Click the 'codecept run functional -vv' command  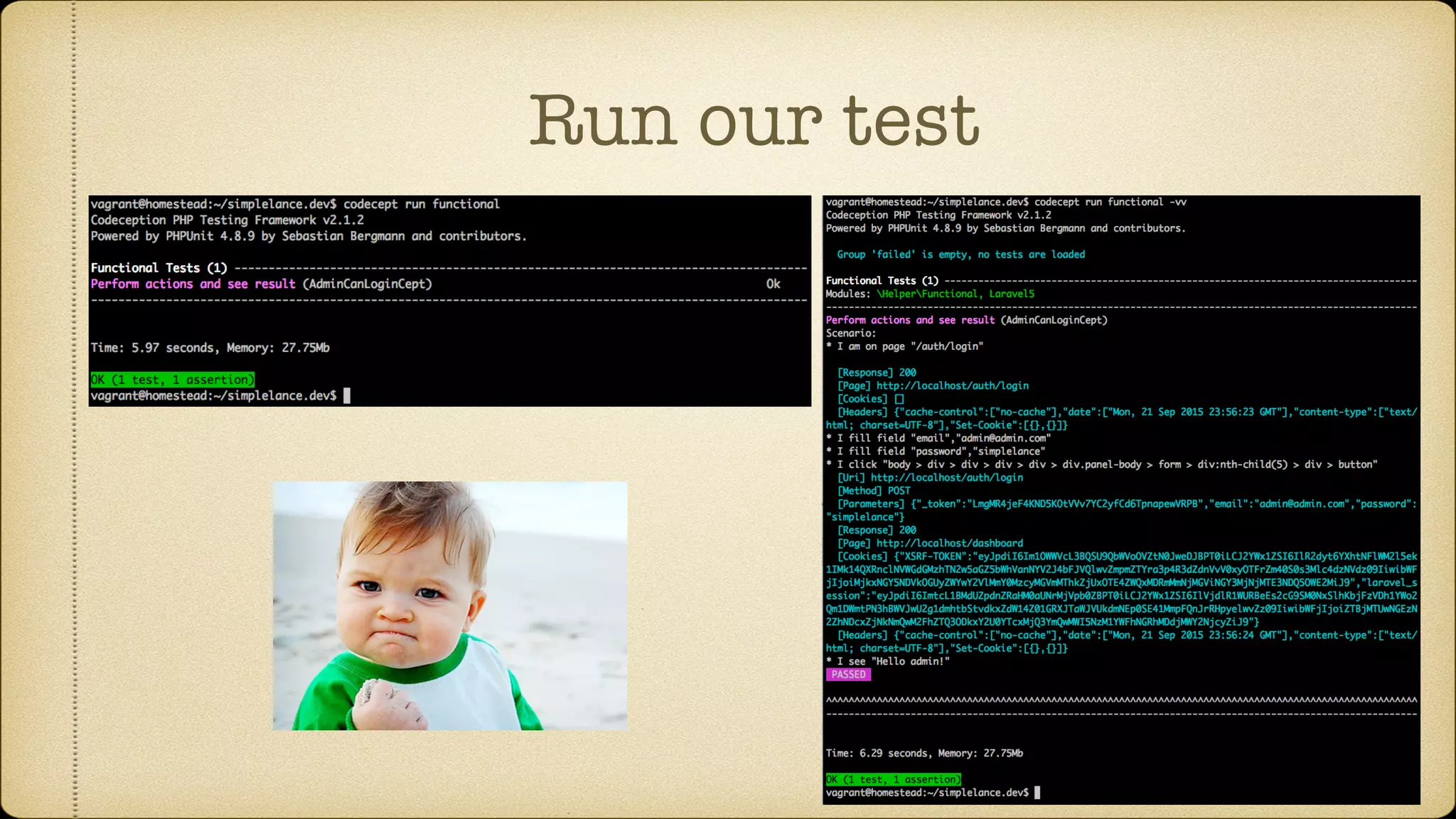point(1110,202)
